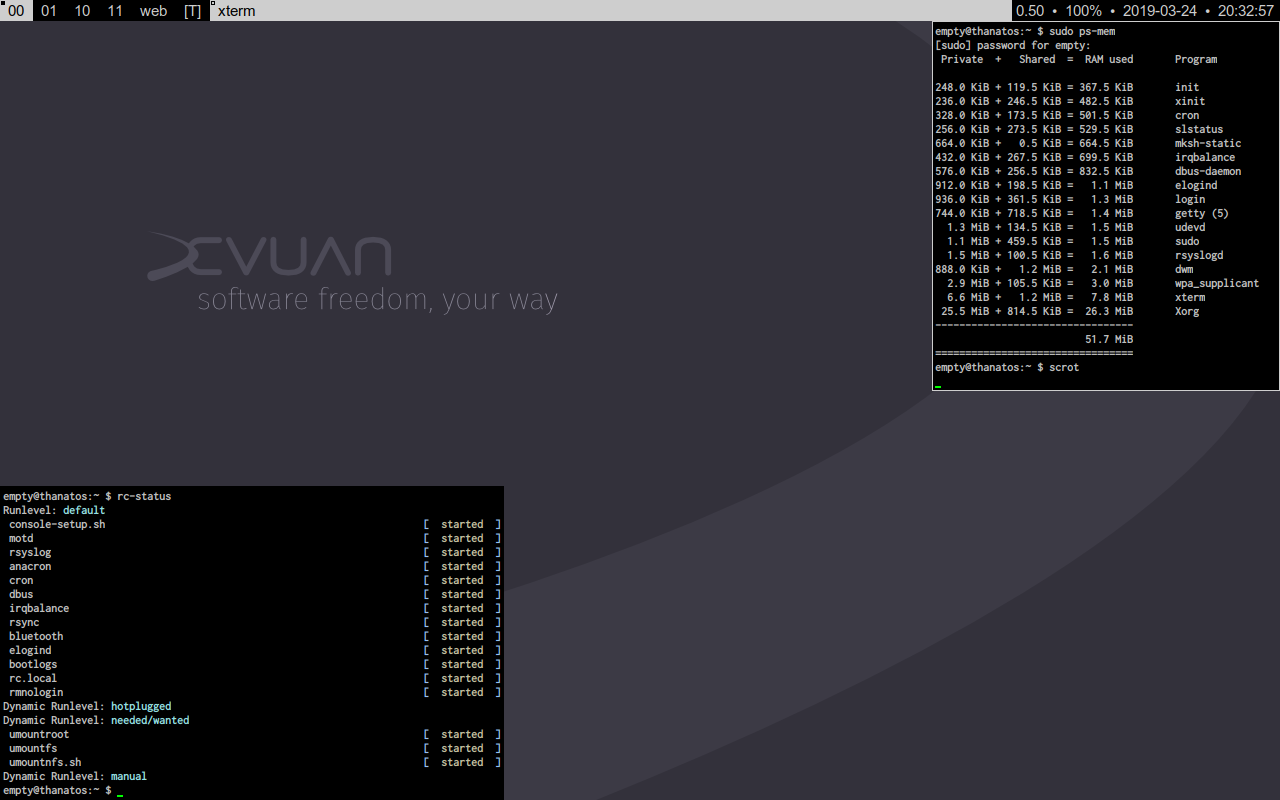The height and width of the screenshot is (800, 1280).
Task: Click the 'scrot' command prompt line
Action: pyautogui.click(x=1007, y=367)
